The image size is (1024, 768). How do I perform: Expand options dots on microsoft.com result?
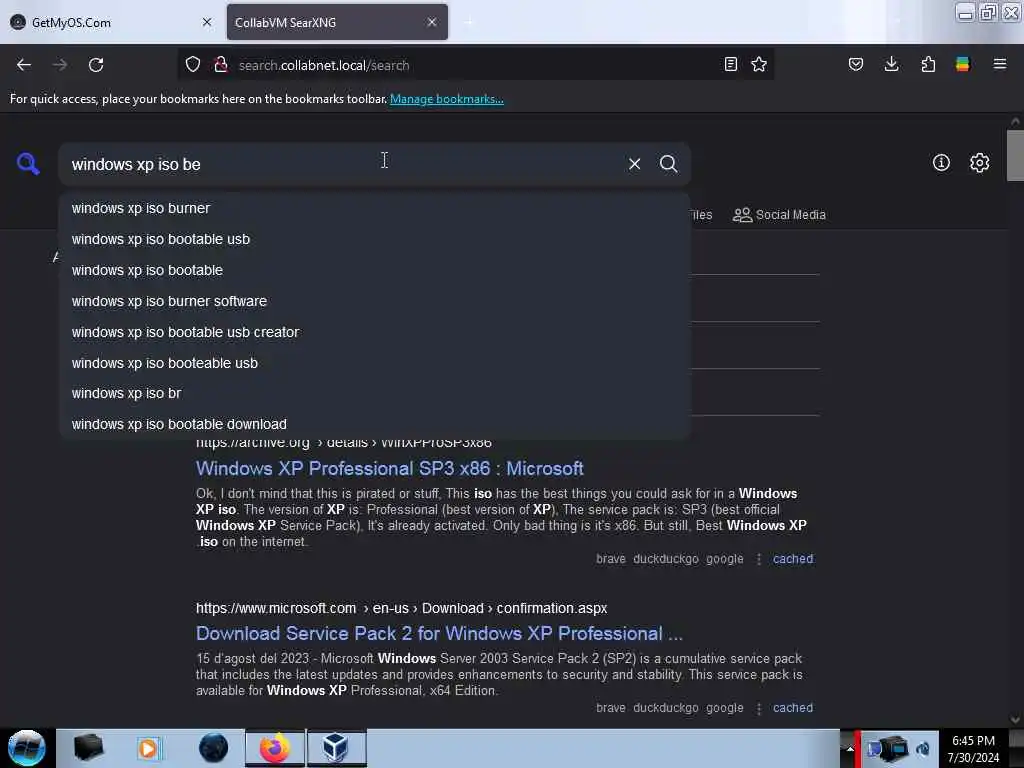tap(758, 708)
